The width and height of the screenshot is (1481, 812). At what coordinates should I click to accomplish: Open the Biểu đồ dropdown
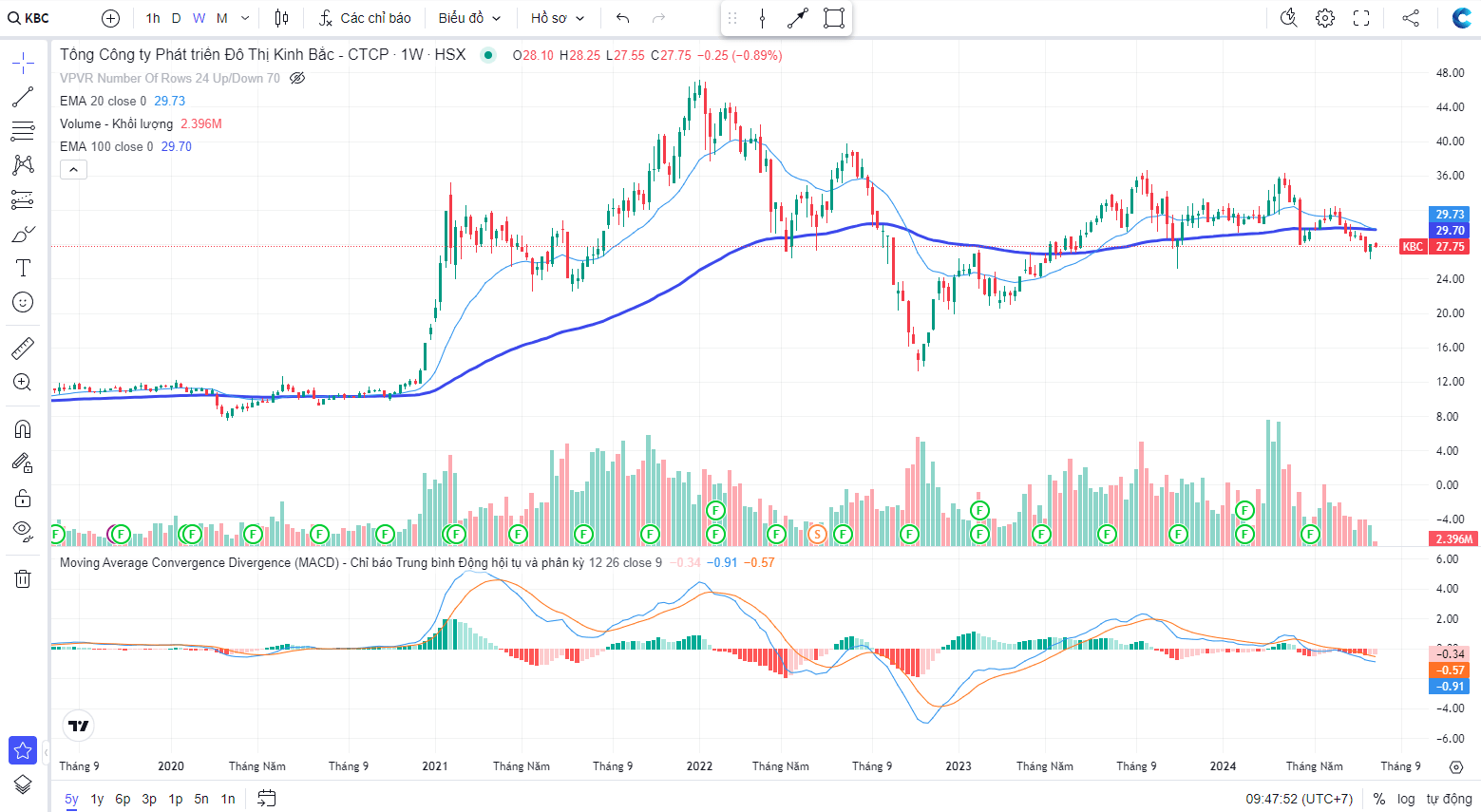pyautogui.click(x=469, y=18)
